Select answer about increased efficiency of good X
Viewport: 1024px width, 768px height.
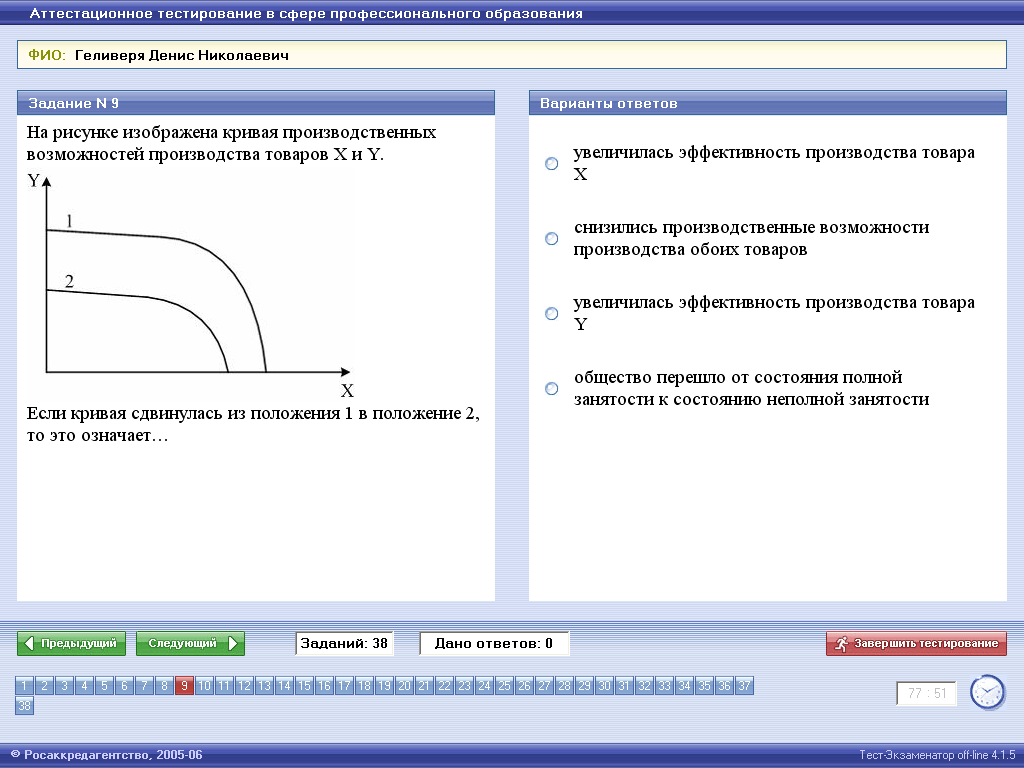click(x=552, y=163)
